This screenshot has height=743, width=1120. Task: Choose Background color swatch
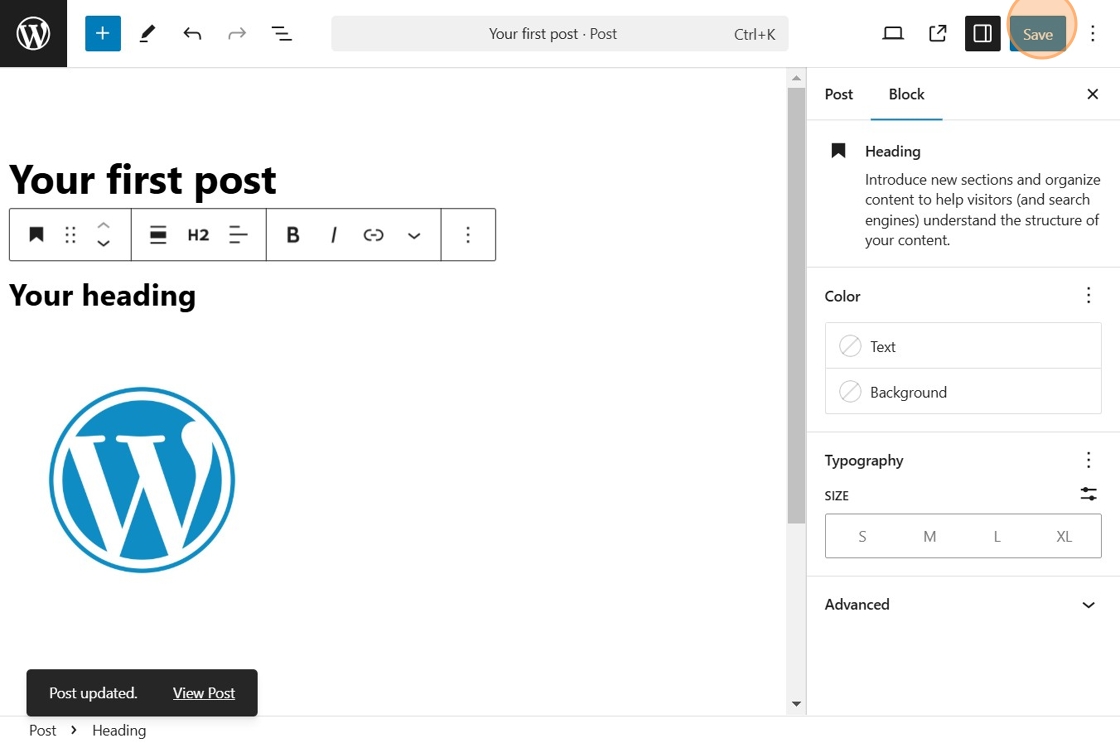[963, 392]
